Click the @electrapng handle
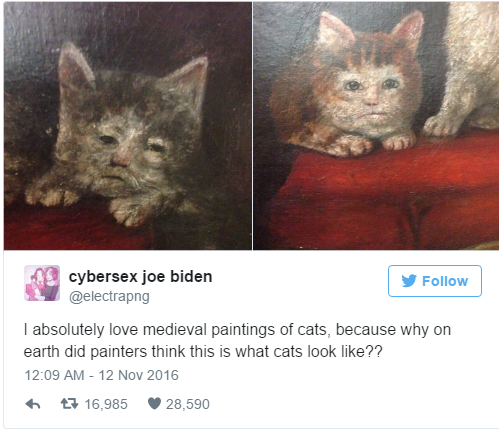499x430 pixels. 109,296
